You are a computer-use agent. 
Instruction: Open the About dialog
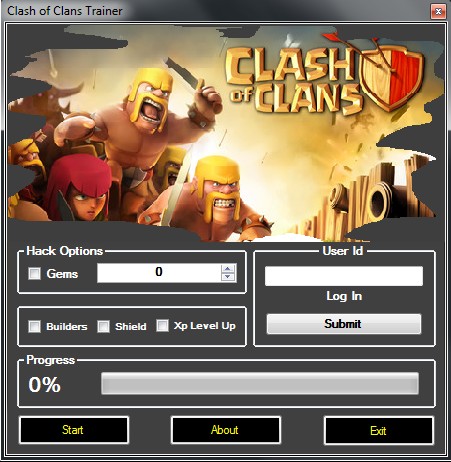(226, 430)
